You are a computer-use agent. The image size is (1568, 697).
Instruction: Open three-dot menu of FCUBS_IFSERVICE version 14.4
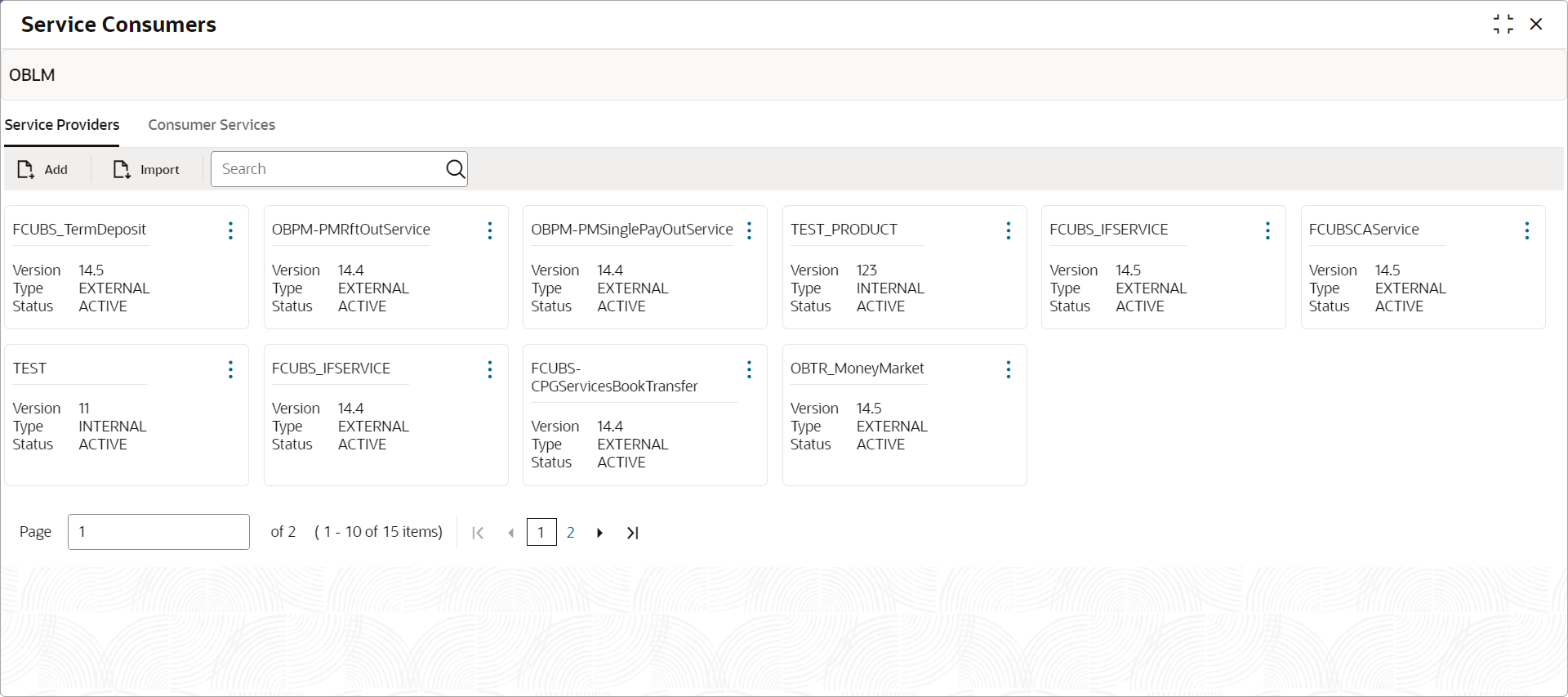(x=490, y=369)
